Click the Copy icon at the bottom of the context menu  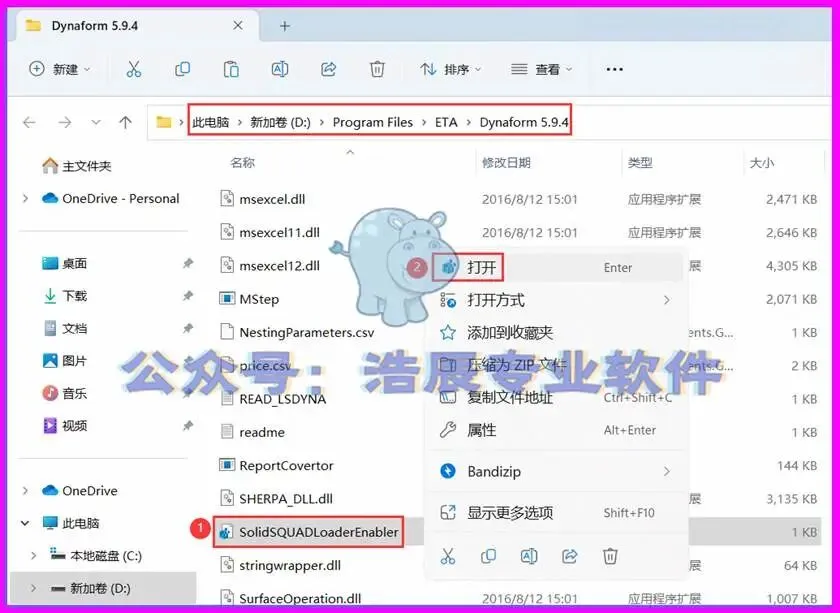coord(488,556)
